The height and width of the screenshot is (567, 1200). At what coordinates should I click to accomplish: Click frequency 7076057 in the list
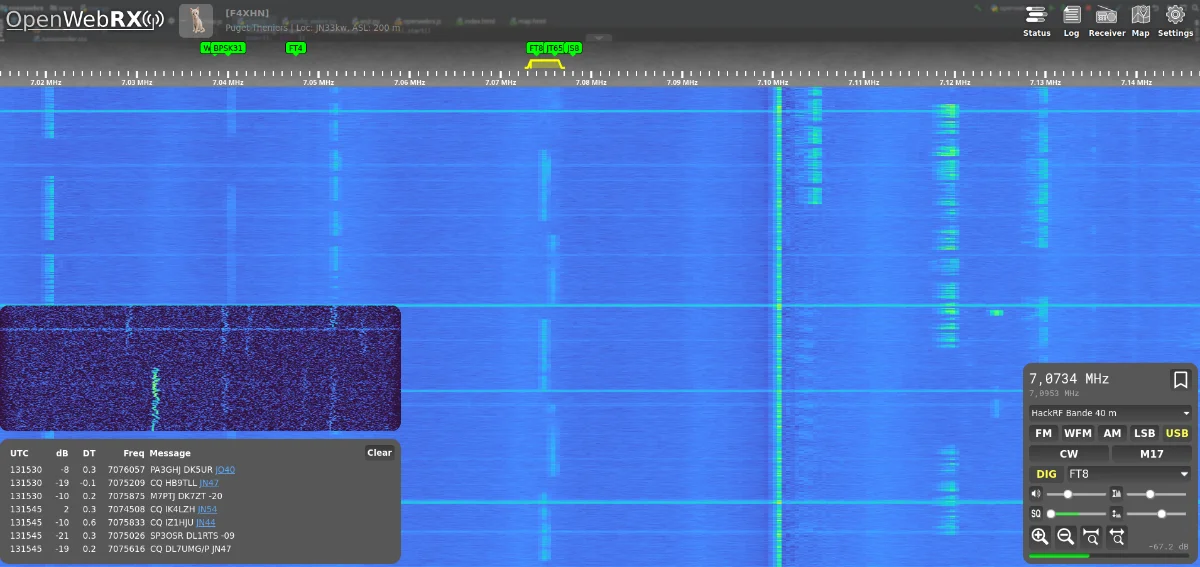(x=126, y=469)
